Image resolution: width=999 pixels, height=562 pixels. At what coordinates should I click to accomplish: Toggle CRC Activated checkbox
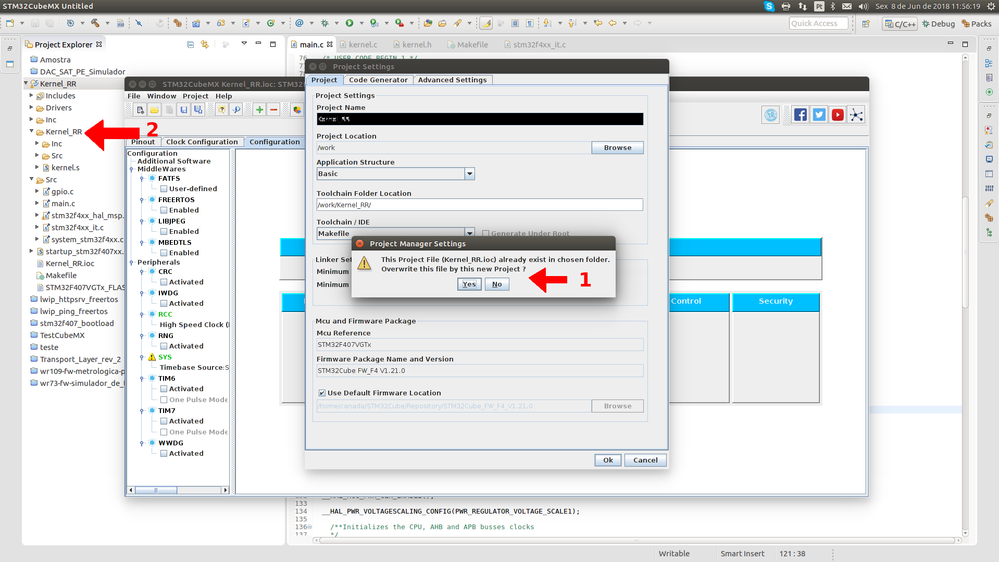[x=164, y=282]
